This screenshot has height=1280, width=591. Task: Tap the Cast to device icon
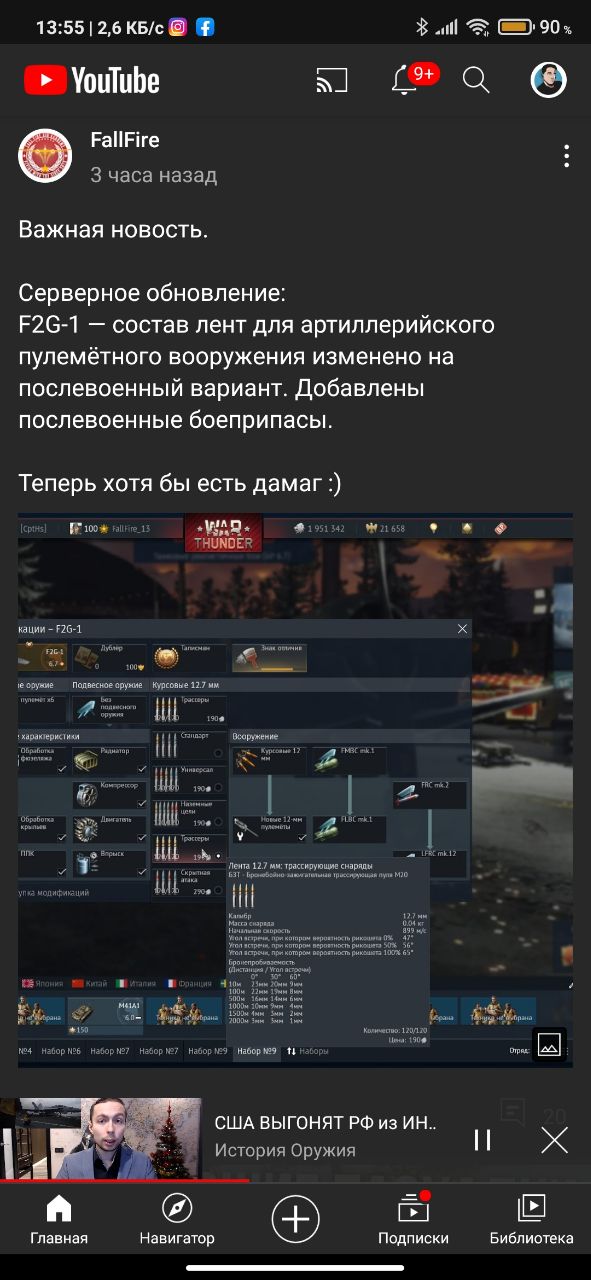331,81
